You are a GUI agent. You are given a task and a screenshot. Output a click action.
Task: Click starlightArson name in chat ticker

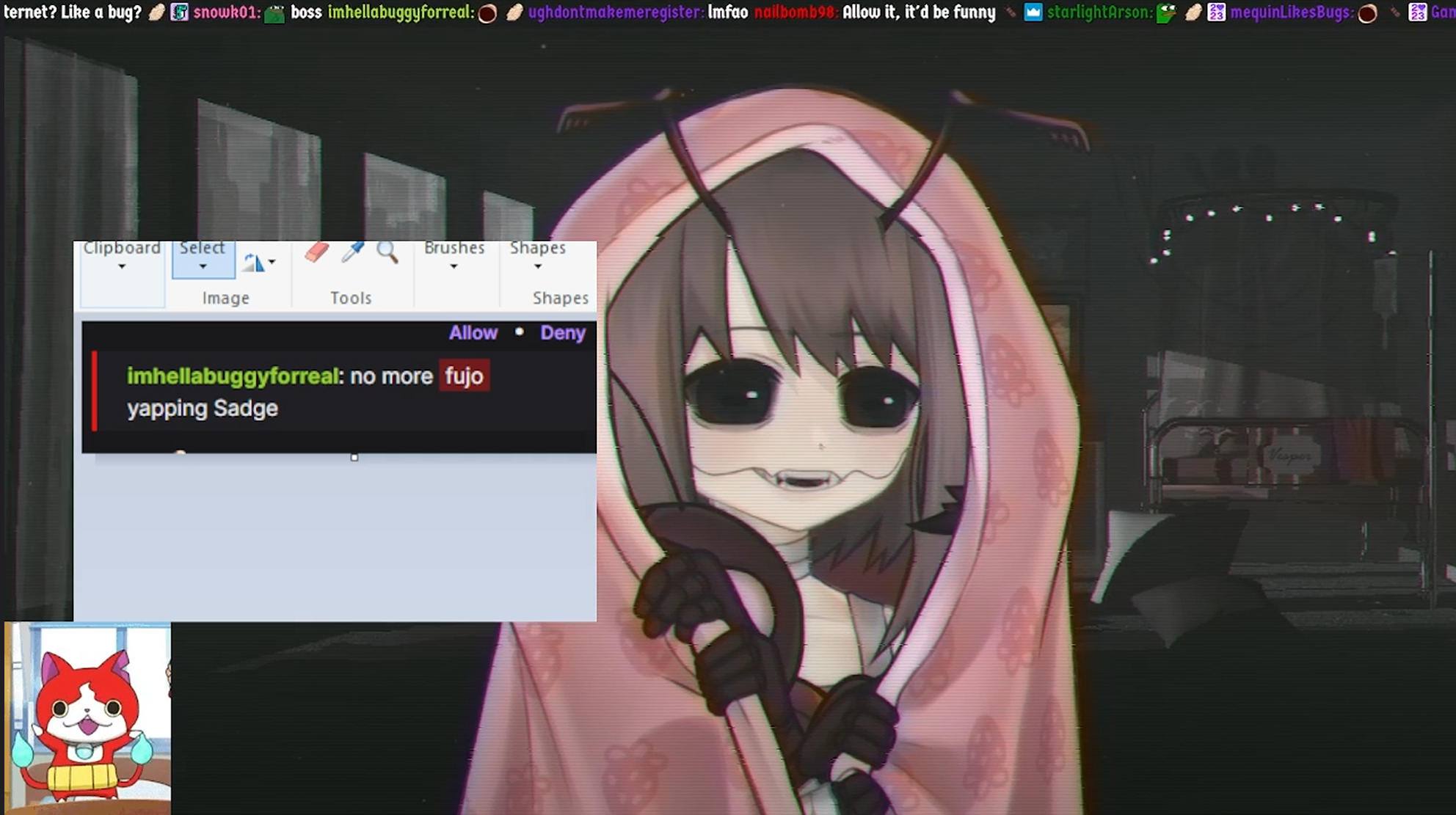[1099, 12]
